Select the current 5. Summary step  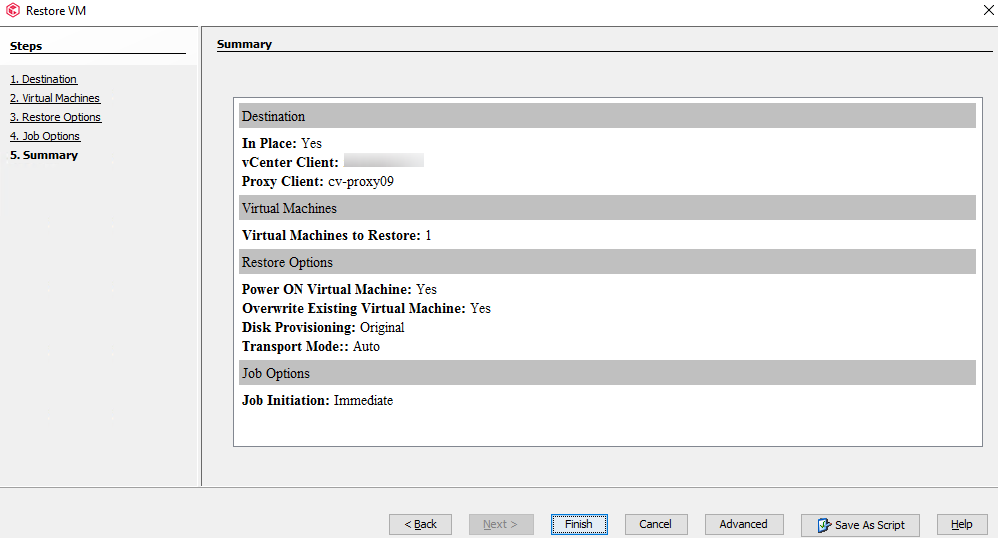(44, 155)
